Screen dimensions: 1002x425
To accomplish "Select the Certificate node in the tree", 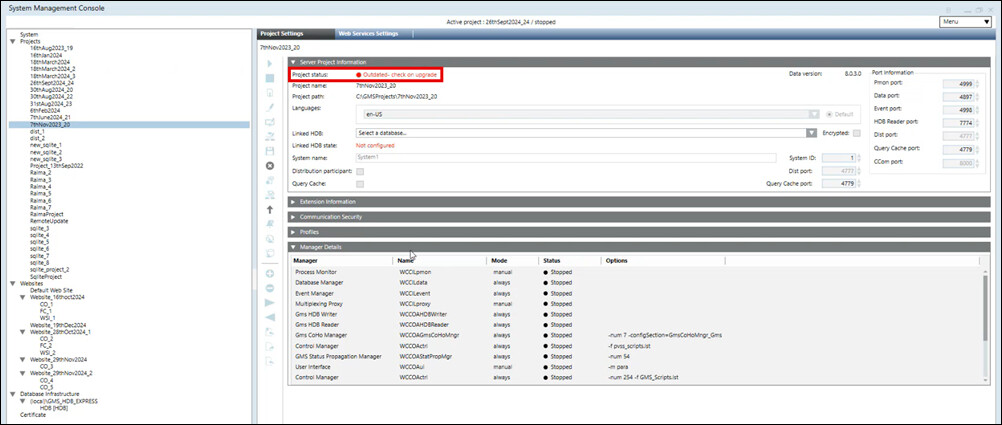I will [x=33, y=413].
